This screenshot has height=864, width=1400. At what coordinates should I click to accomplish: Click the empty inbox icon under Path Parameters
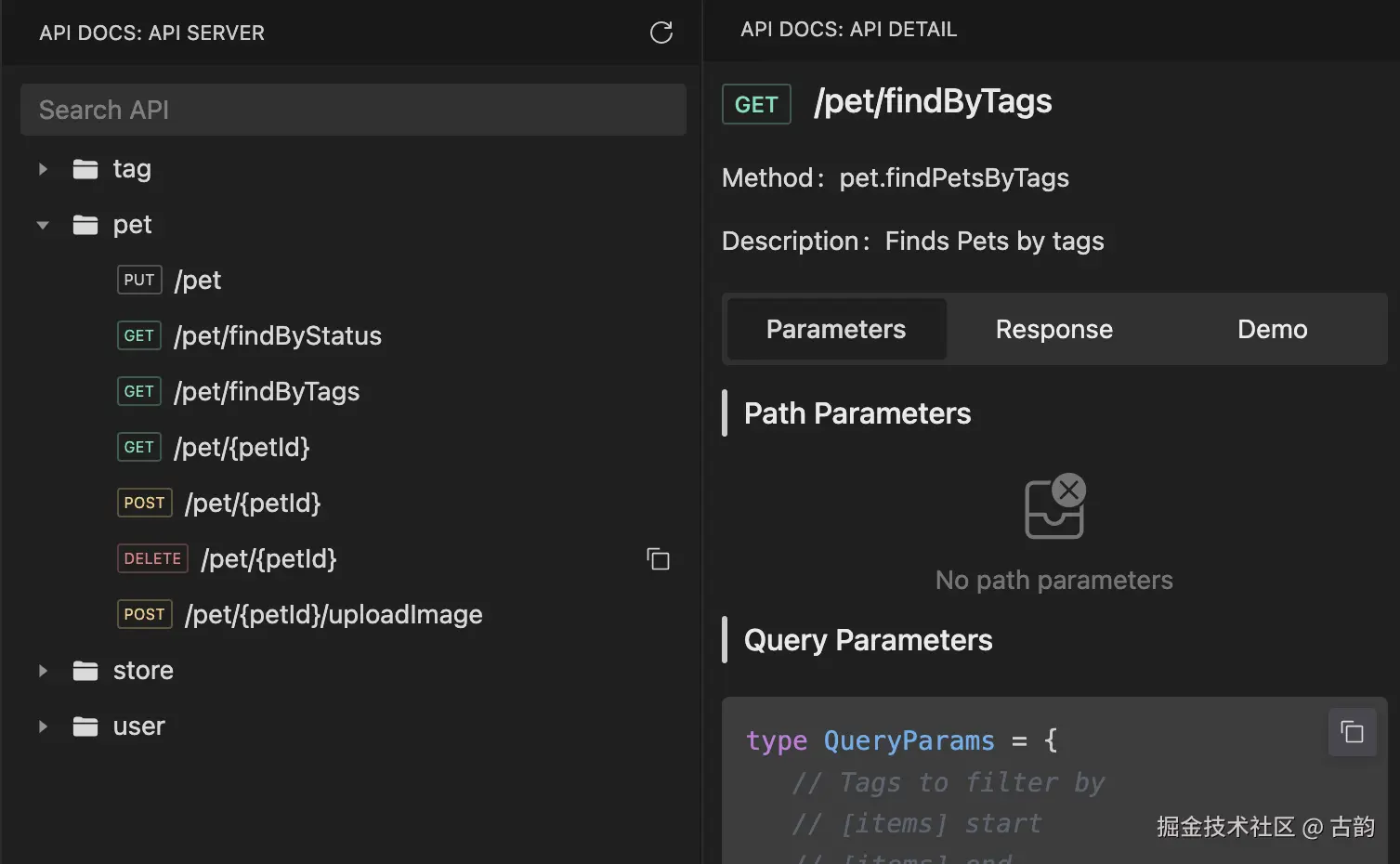click(x=1054, y=507)
